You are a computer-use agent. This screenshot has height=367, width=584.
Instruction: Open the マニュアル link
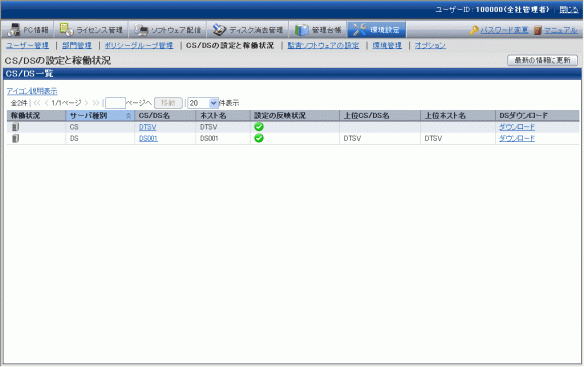pos(561,30)
